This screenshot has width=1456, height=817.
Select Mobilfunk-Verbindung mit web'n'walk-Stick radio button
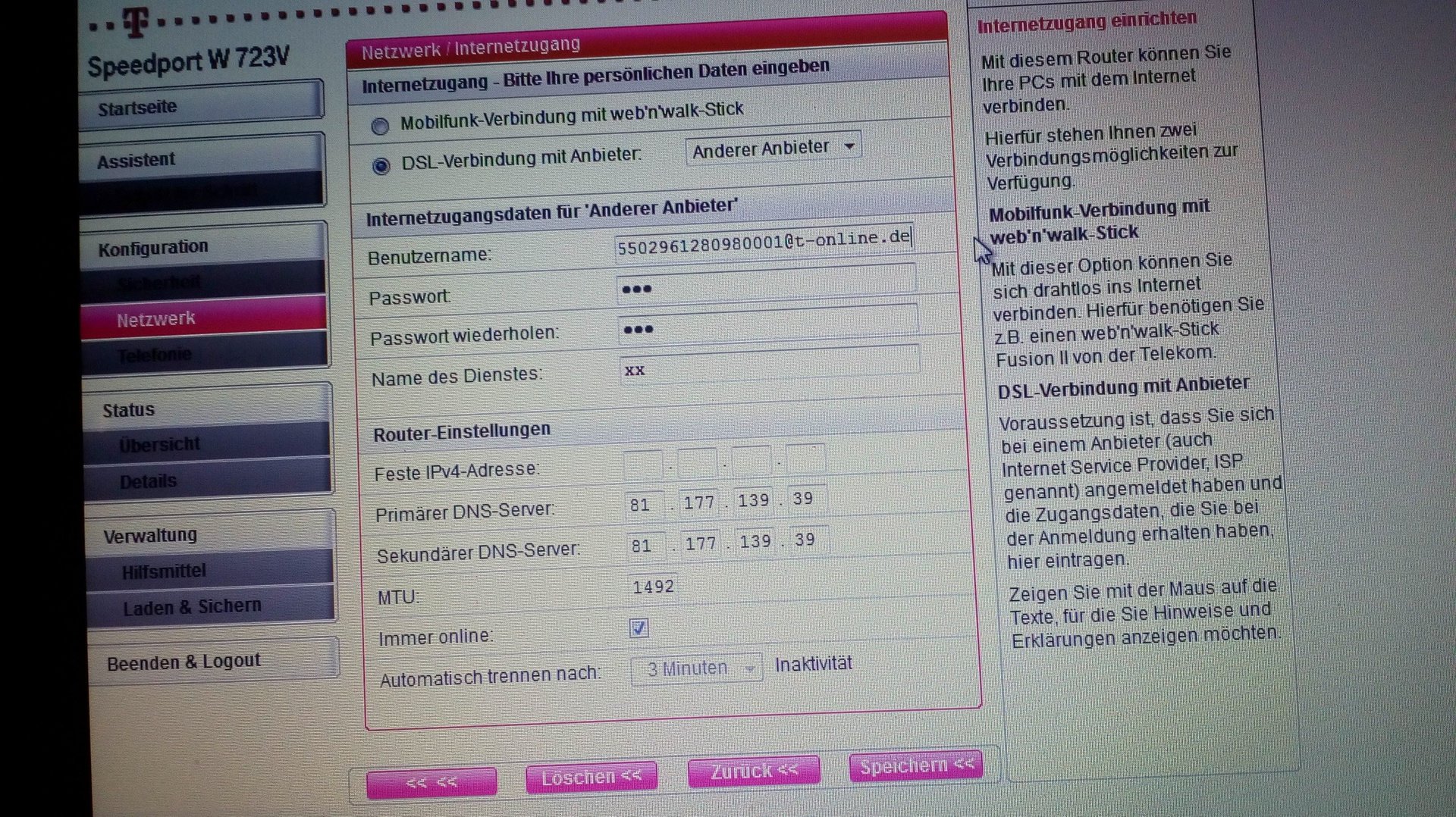[x=380, y=126]
